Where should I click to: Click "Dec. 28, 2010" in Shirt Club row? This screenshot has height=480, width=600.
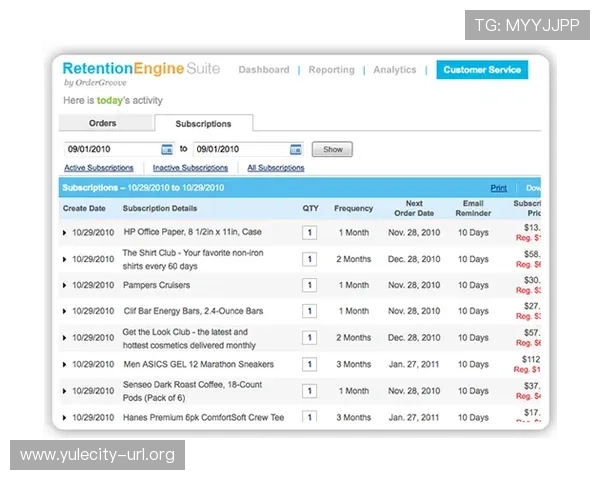tap(414, 259)
